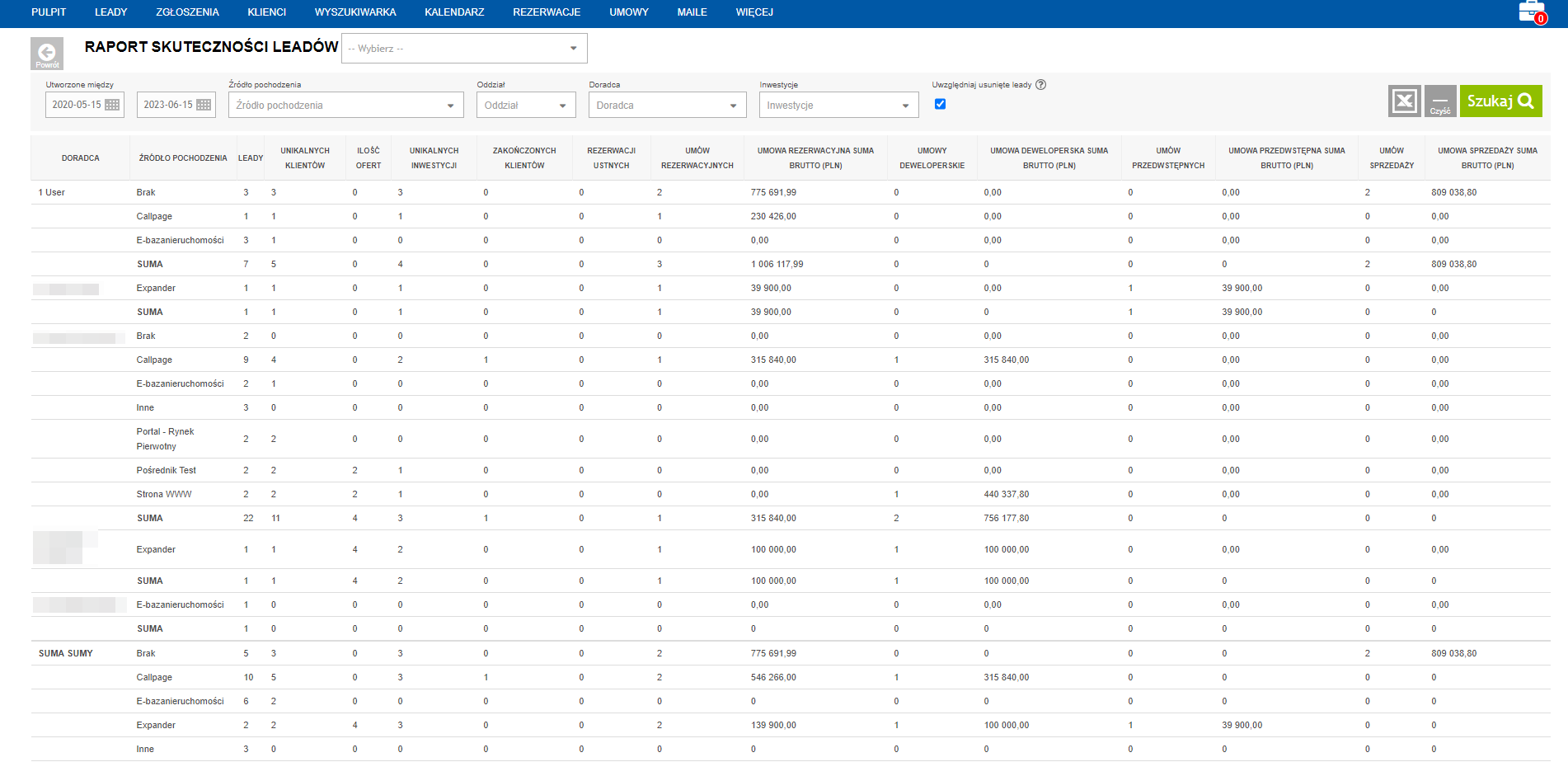Open ZGŁOSZENIA menu item
Image resolution: width=1568 pixels, height=762 pixels.
[187, 12]
